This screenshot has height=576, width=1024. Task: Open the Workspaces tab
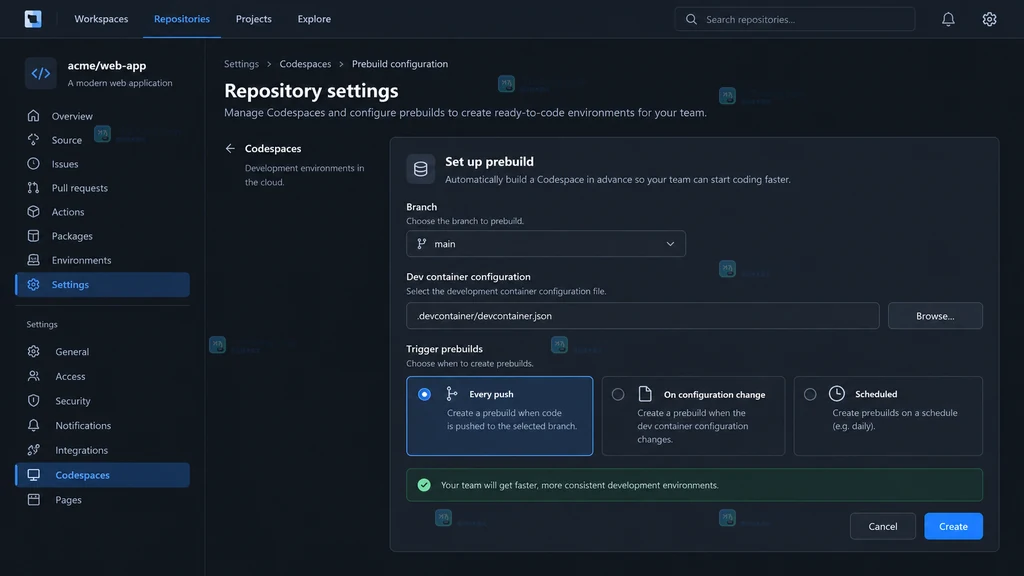coord(101,19)
